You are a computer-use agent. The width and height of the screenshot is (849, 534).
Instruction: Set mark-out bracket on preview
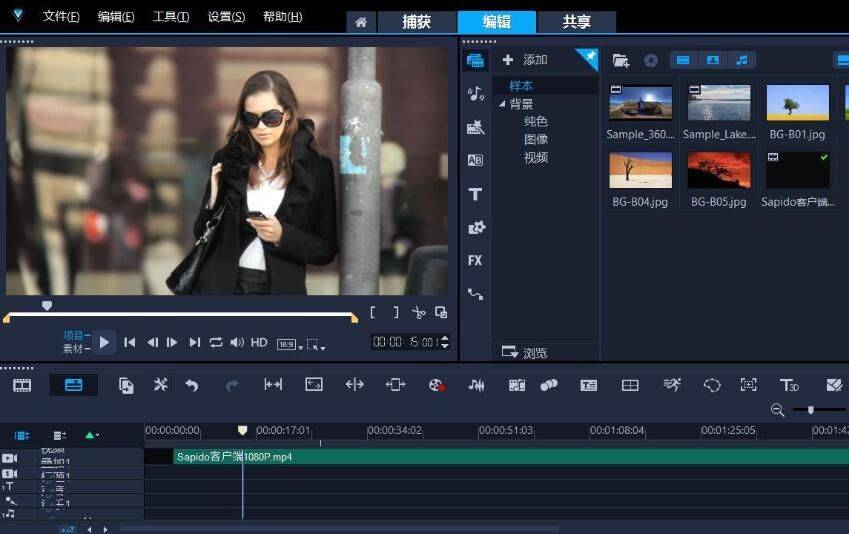click(x=396, y=312)
